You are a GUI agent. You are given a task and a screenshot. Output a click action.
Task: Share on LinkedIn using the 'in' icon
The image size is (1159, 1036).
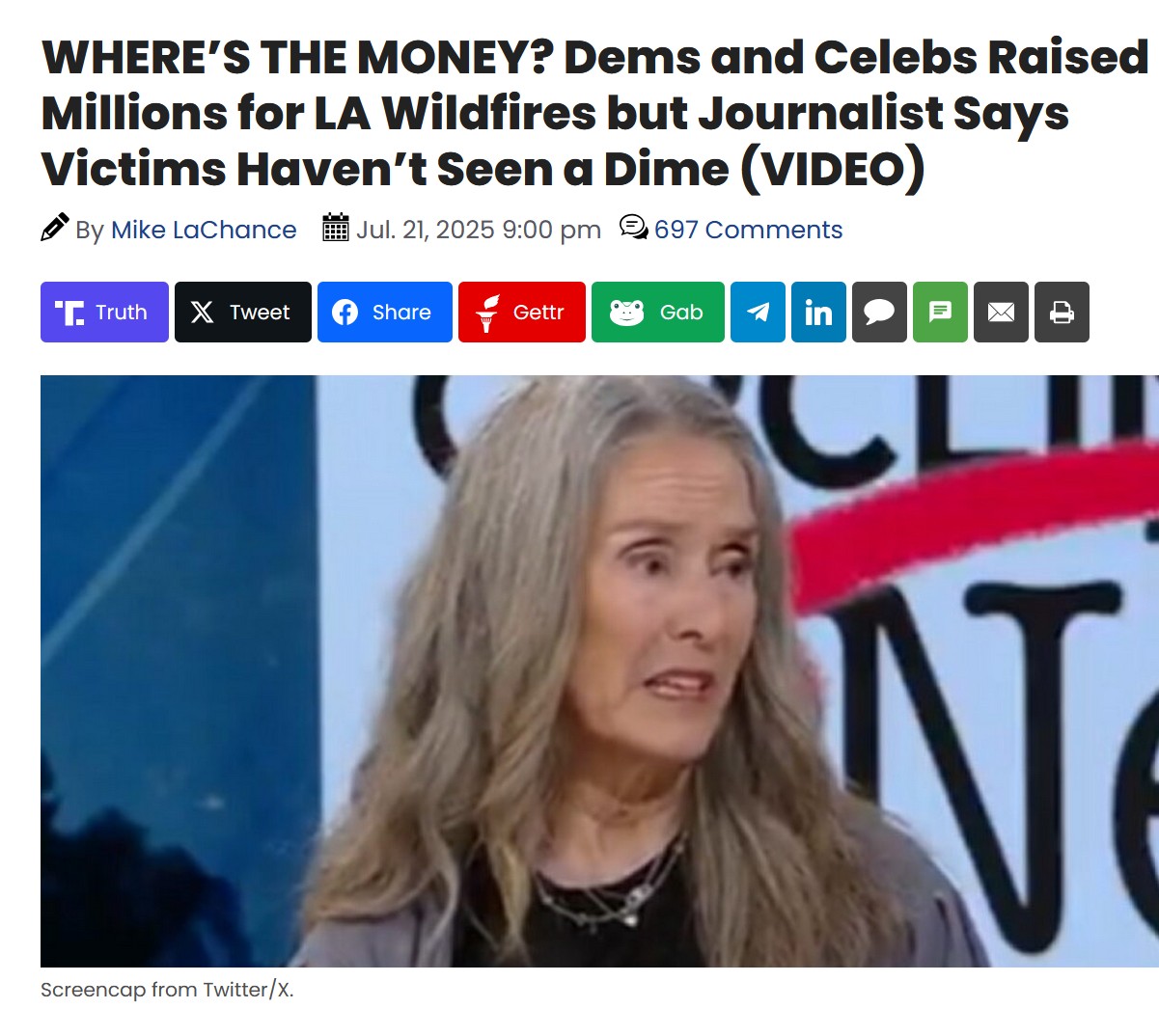click(x=818, y=312)
